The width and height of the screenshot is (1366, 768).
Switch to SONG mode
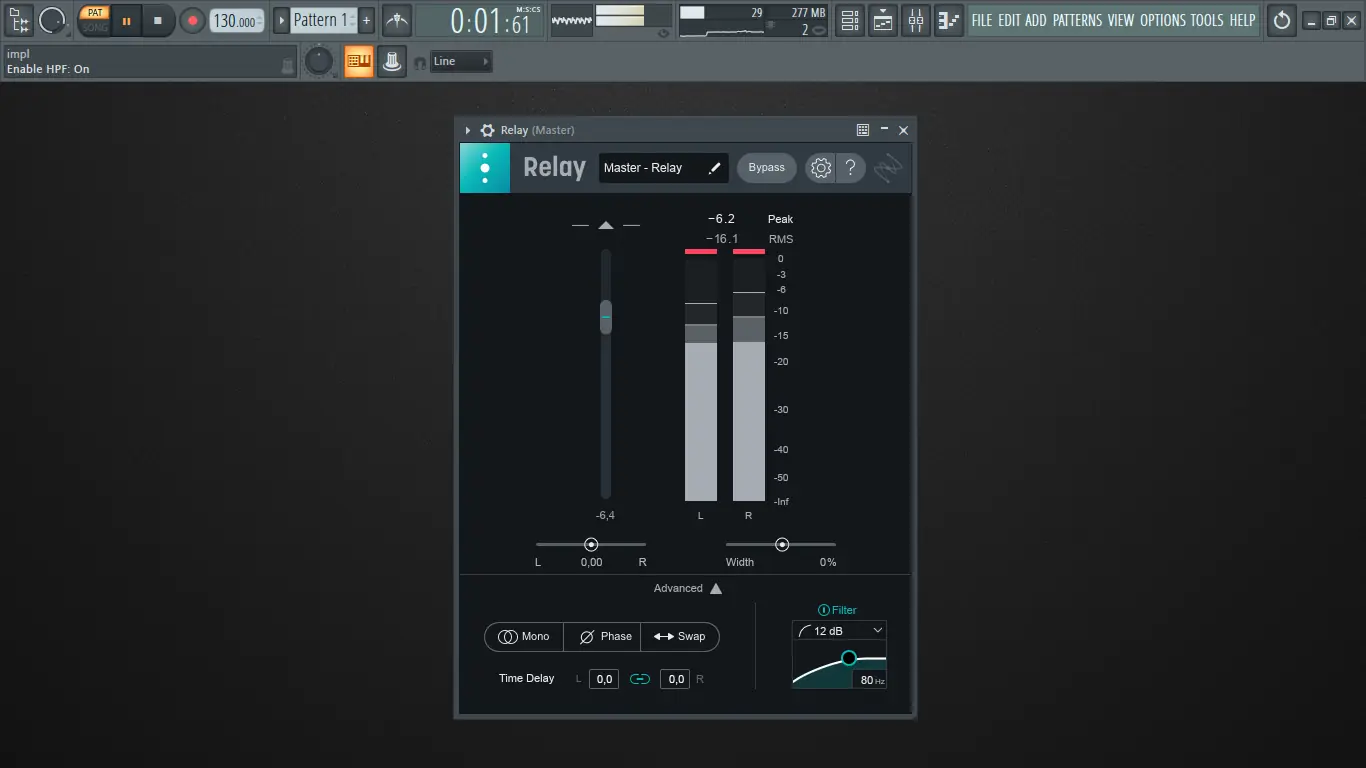pyautogui.click(x=95, y=27)
